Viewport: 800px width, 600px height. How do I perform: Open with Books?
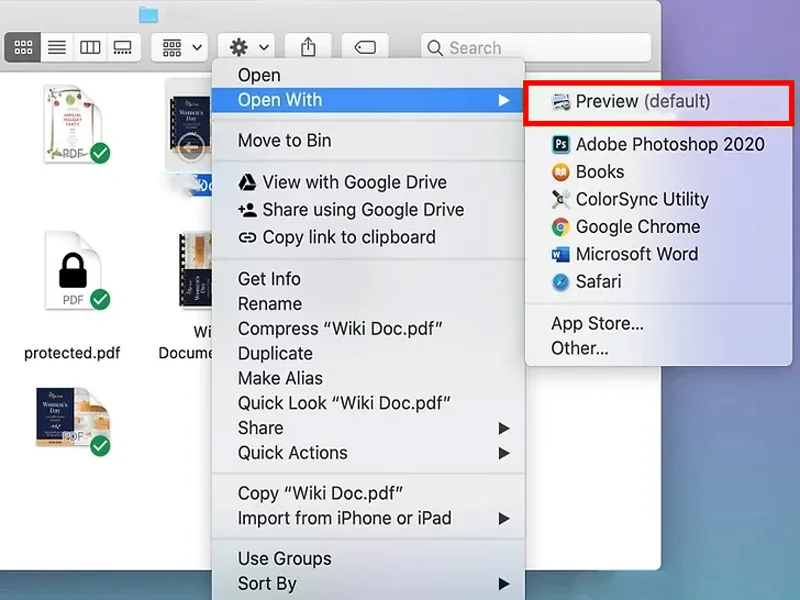(659, 172)
